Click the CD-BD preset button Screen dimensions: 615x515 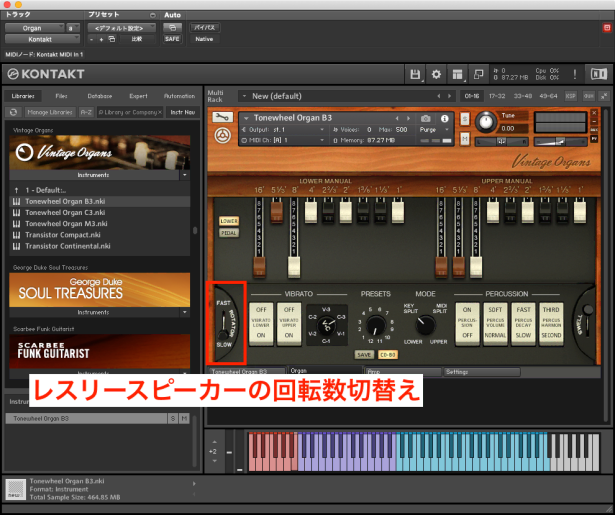388,355
